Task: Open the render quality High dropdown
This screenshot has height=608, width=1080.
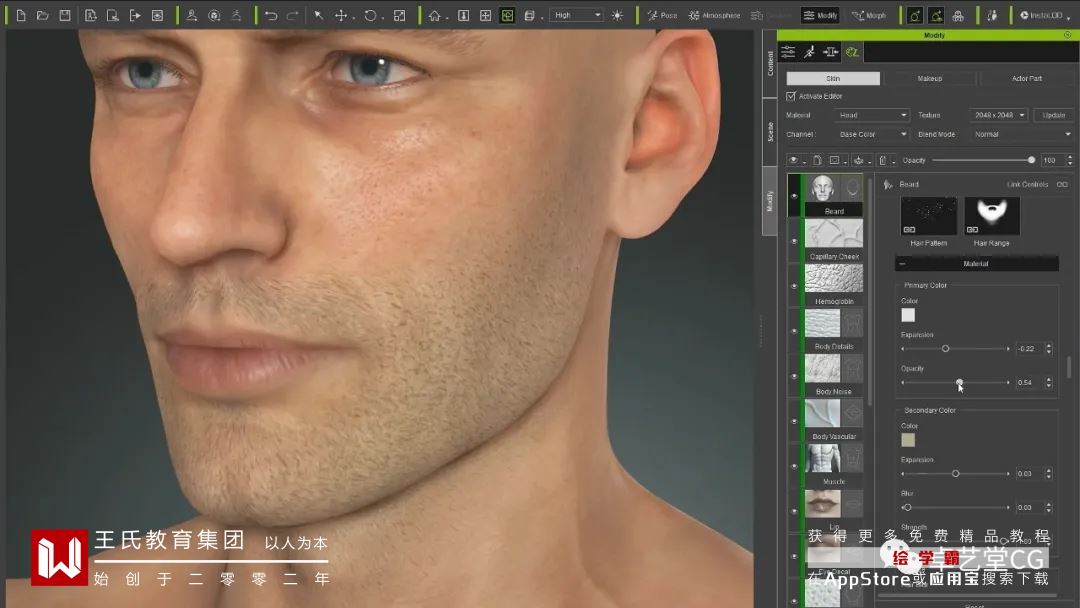Action: [577, 15]
